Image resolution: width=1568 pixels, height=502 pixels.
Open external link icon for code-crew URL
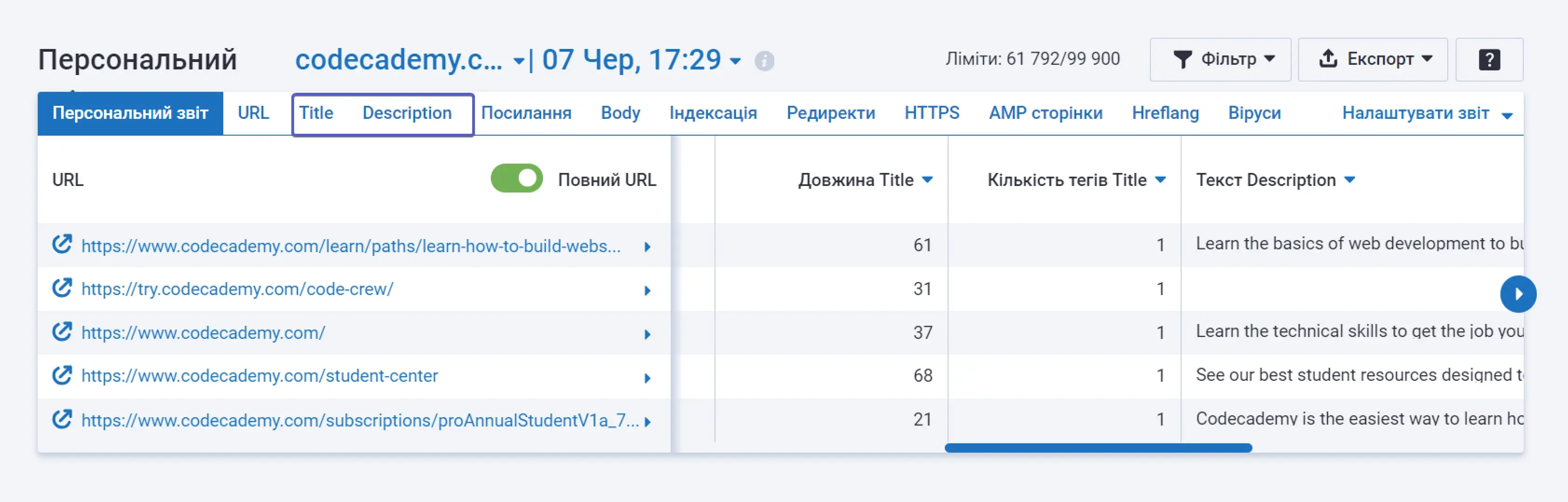tap(62, 288)
